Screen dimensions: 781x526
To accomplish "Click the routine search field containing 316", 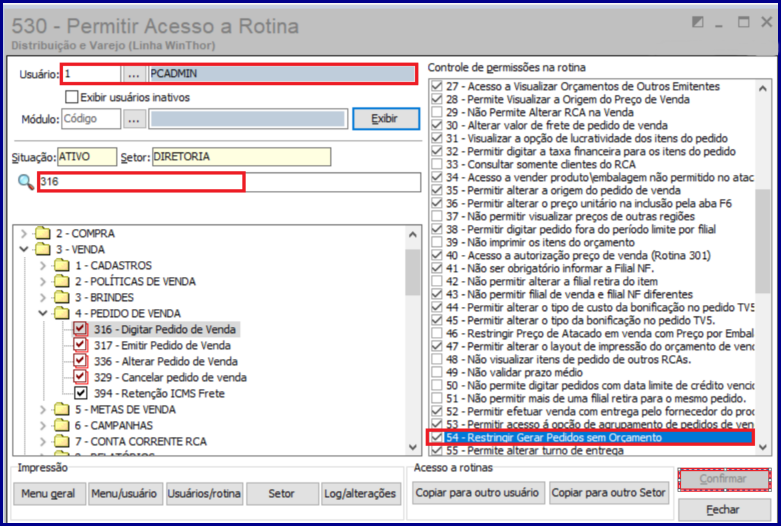I will pos(230,182).
